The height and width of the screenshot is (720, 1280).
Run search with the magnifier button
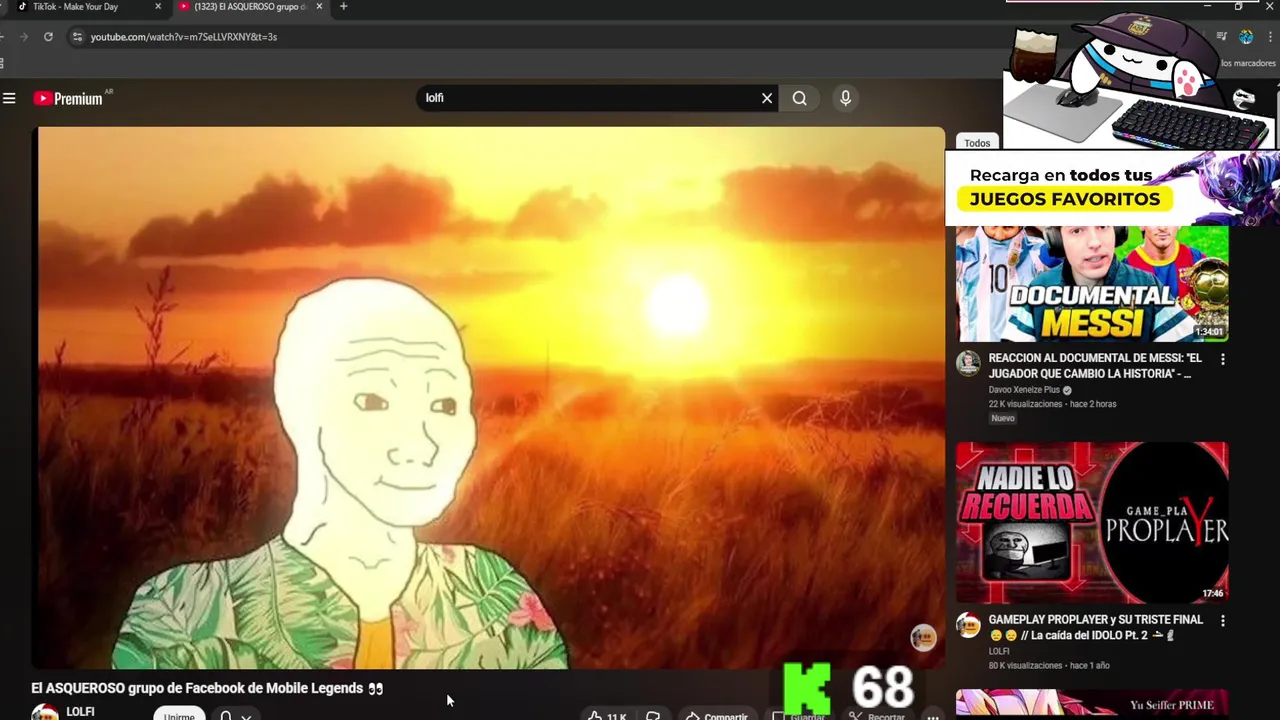[800, 98]
